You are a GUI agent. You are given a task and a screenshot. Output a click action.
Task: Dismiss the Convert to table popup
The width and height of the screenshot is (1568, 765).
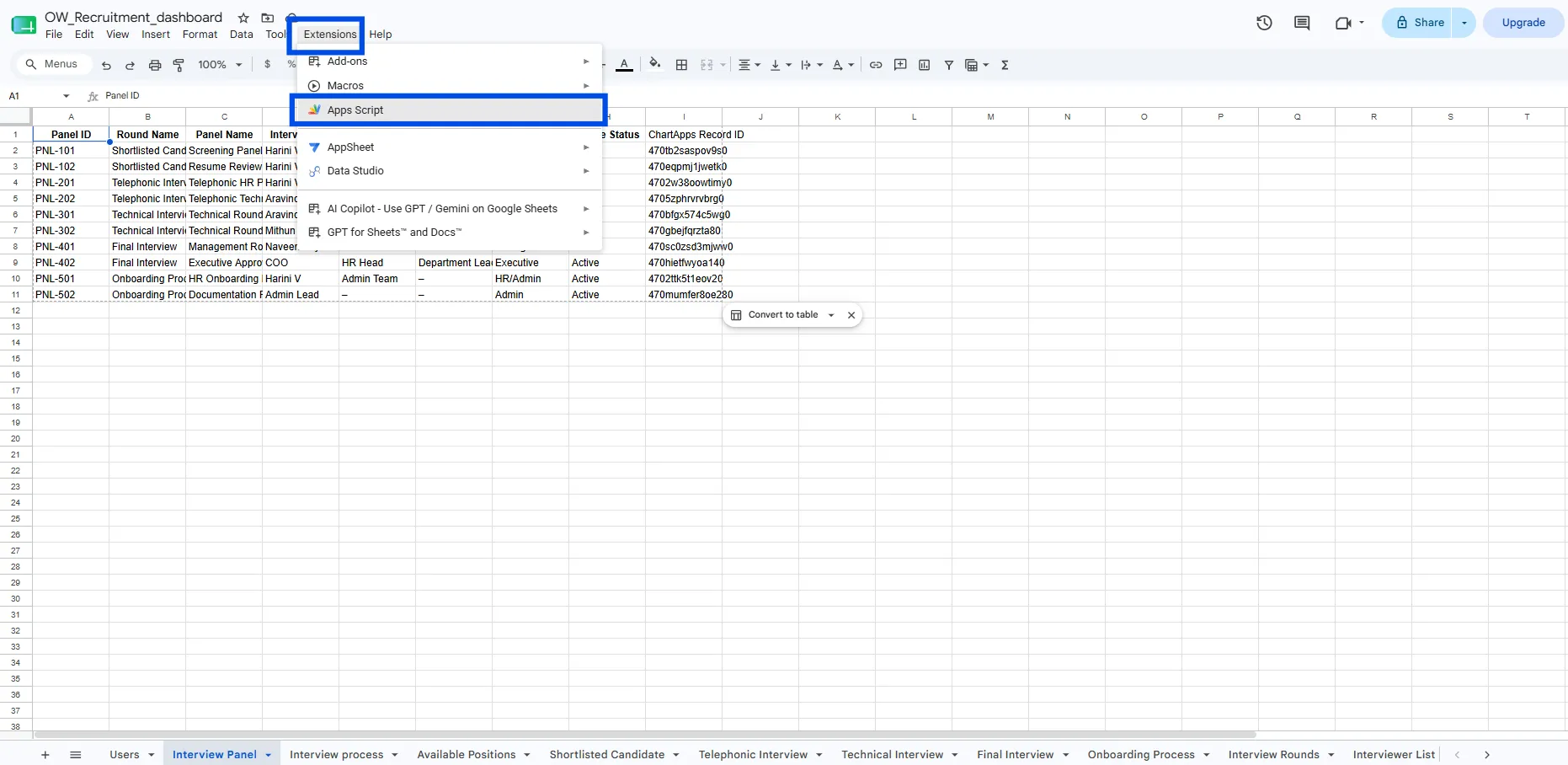click(851, 315)
